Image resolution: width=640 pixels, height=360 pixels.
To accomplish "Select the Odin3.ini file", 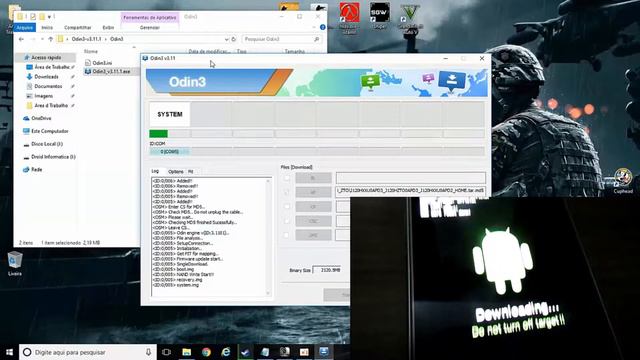I will 98,63.
